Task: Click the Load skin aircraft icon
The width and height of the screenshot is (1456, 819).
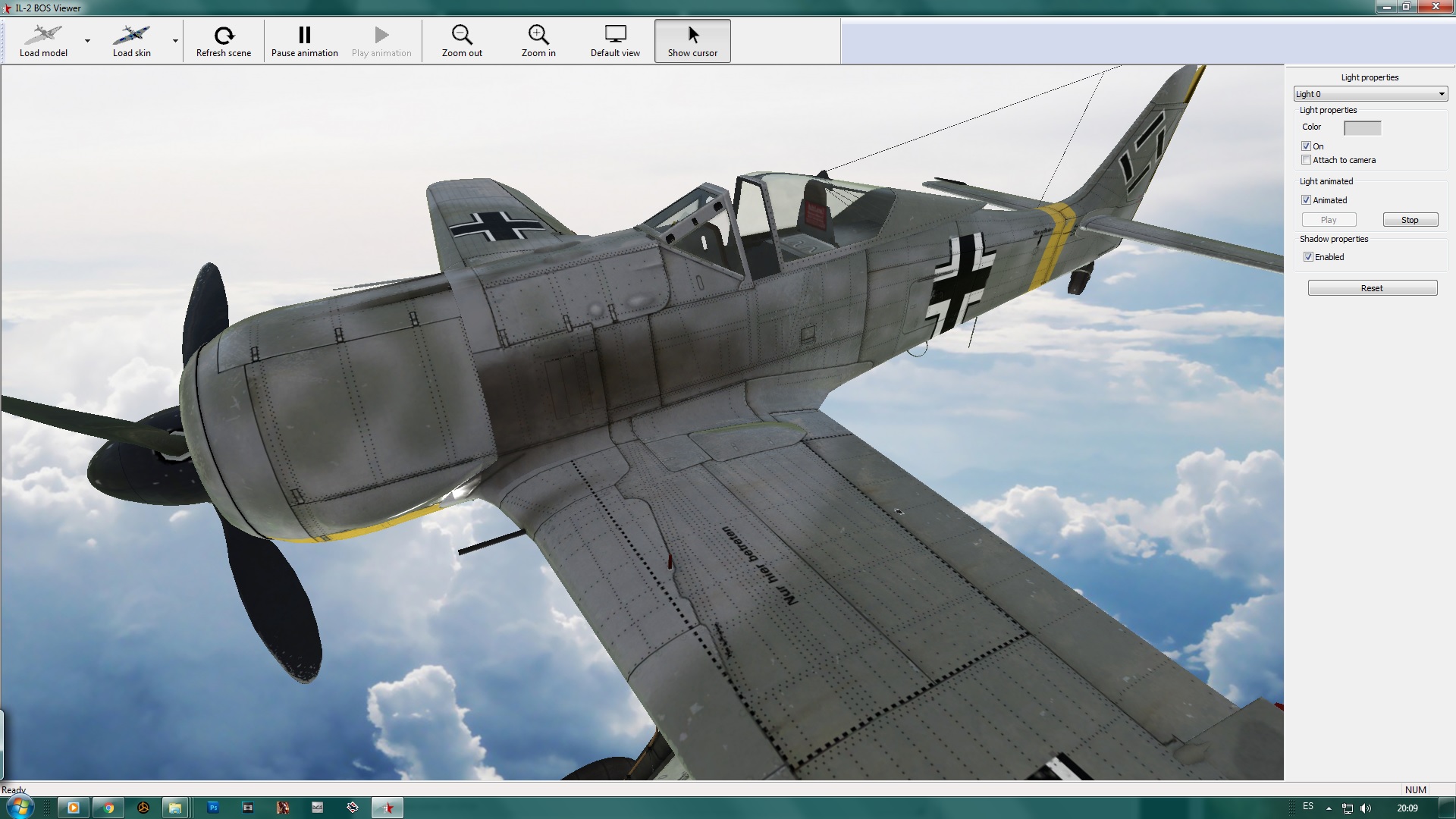Action: tap(132, 35)
